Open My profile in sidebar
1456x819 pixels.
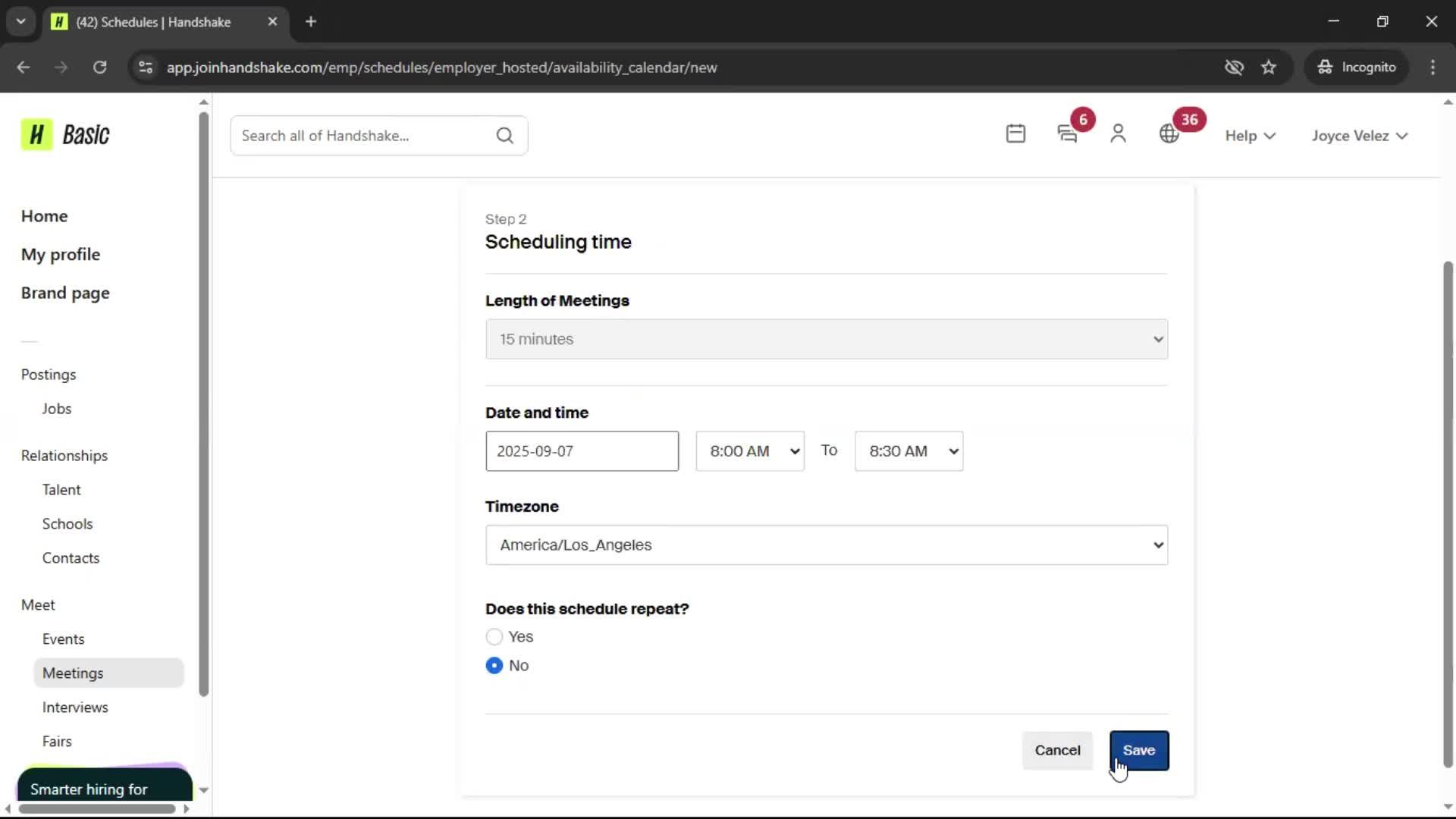pyautogui.click(x=61, y=255)
